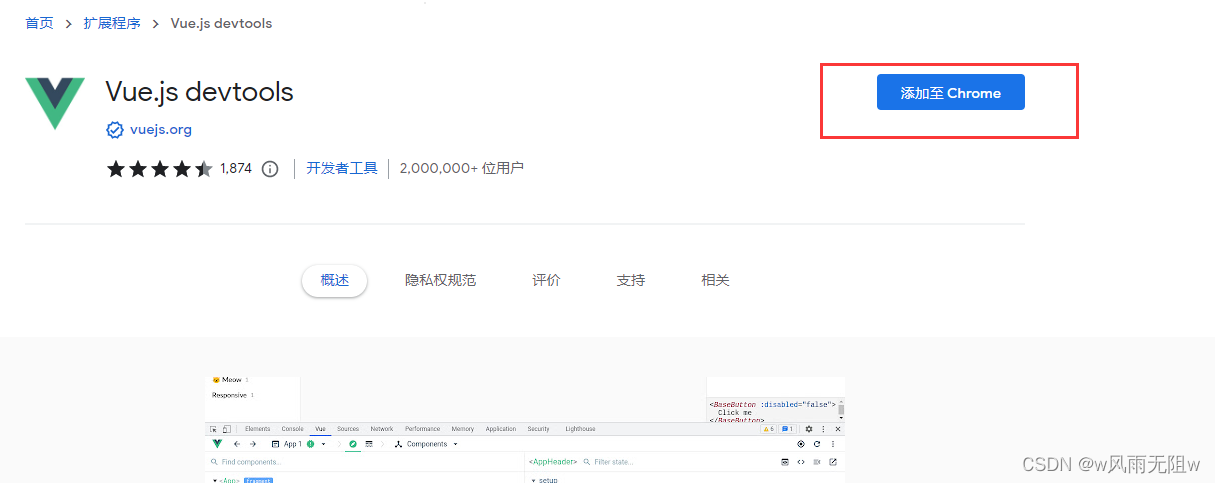
Task: Open the 支持 tab
Action: [631, 281]
